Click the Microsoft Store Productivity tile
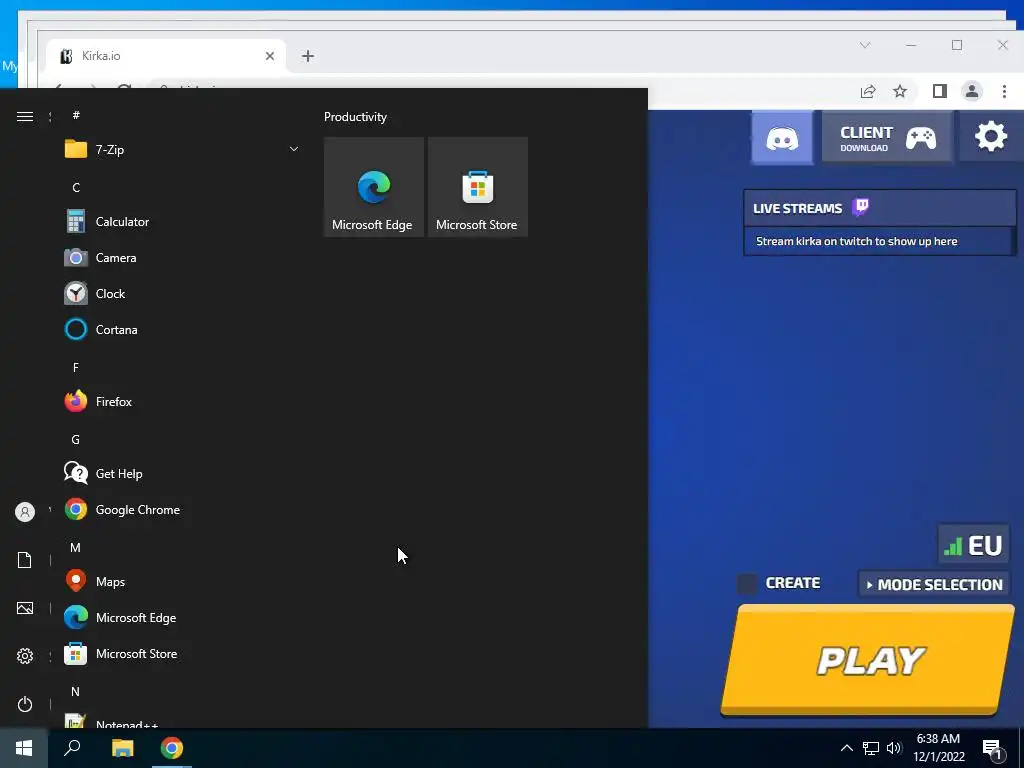Screen dimensions: 1024x768 (477, 187)
